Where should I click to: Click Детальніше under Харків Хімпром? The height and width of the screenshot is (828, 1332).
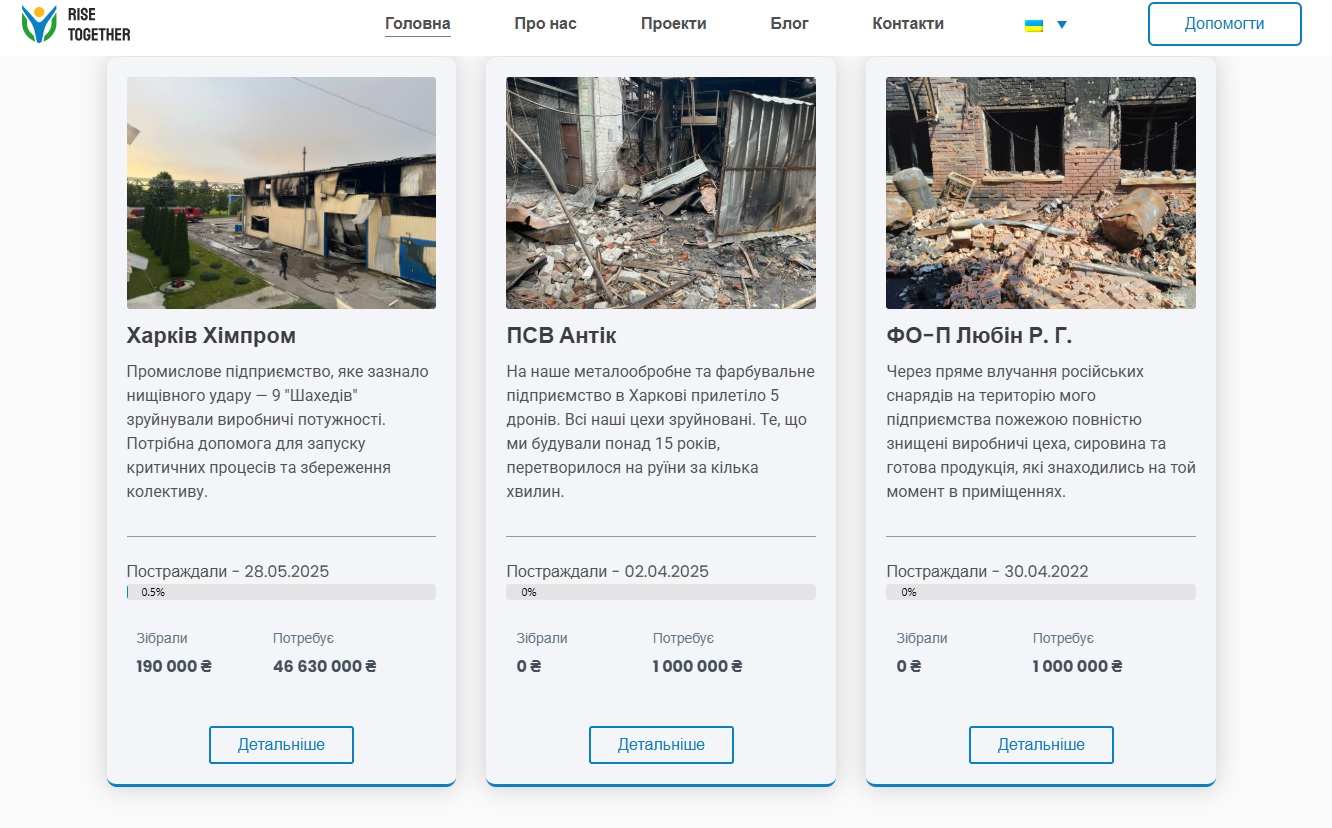(281, 745)
